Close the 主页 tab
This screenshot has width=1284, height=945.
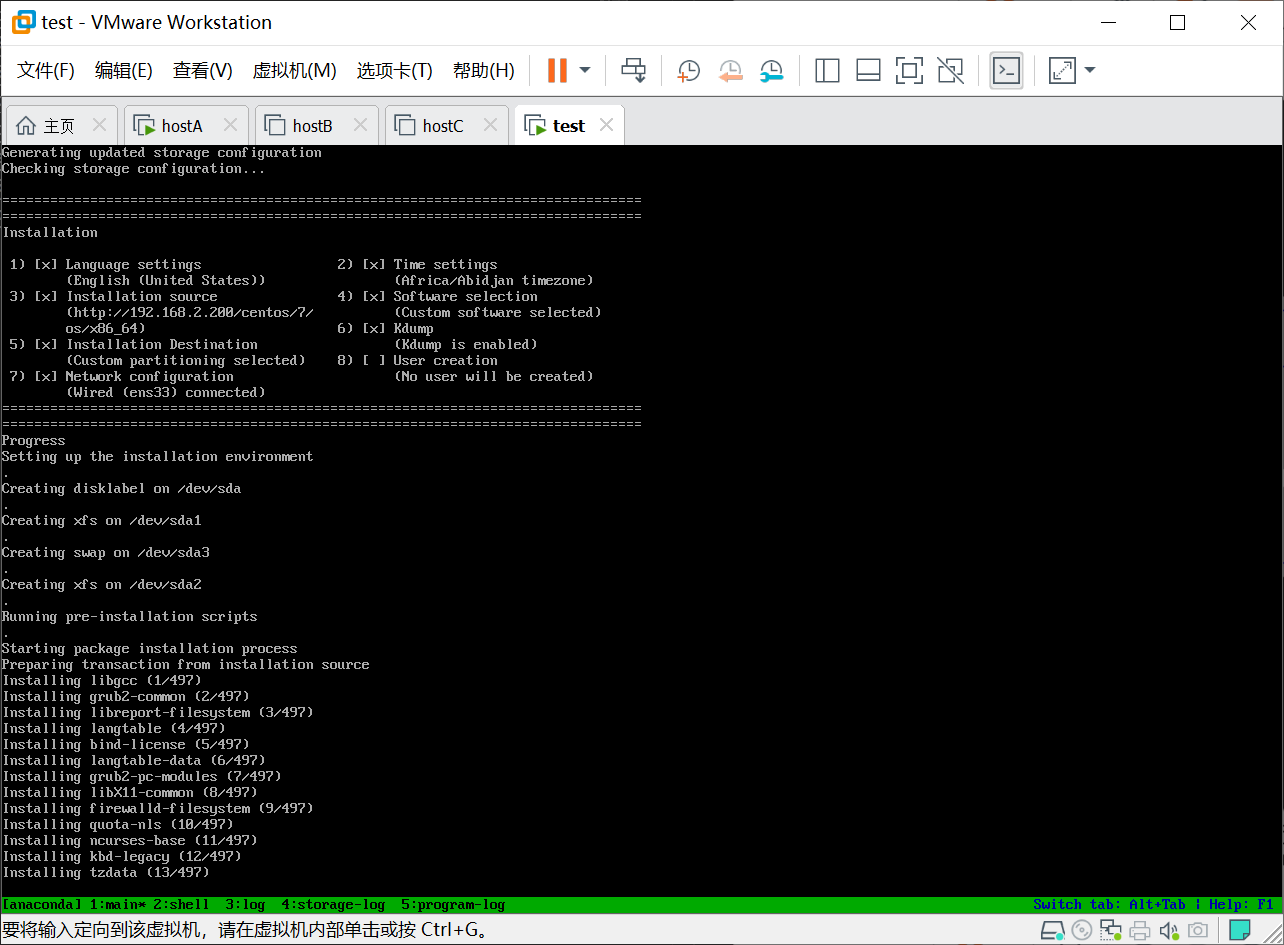(99, 125)
